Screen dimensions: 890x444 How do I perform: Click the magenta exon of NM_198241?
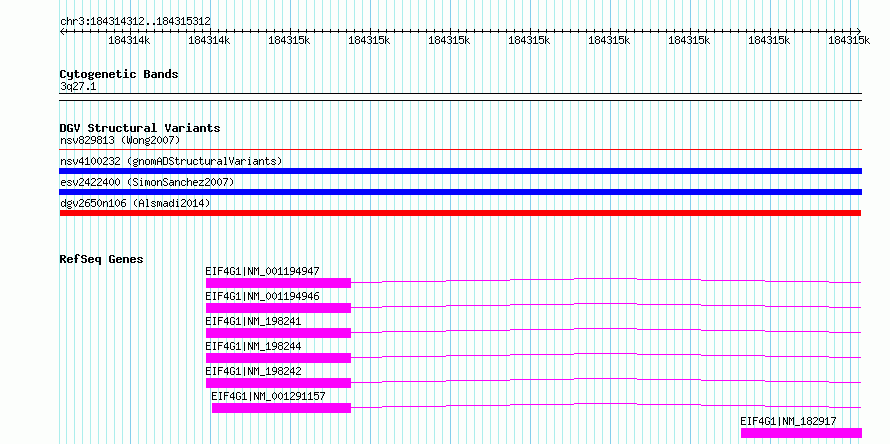pos(278,333)
